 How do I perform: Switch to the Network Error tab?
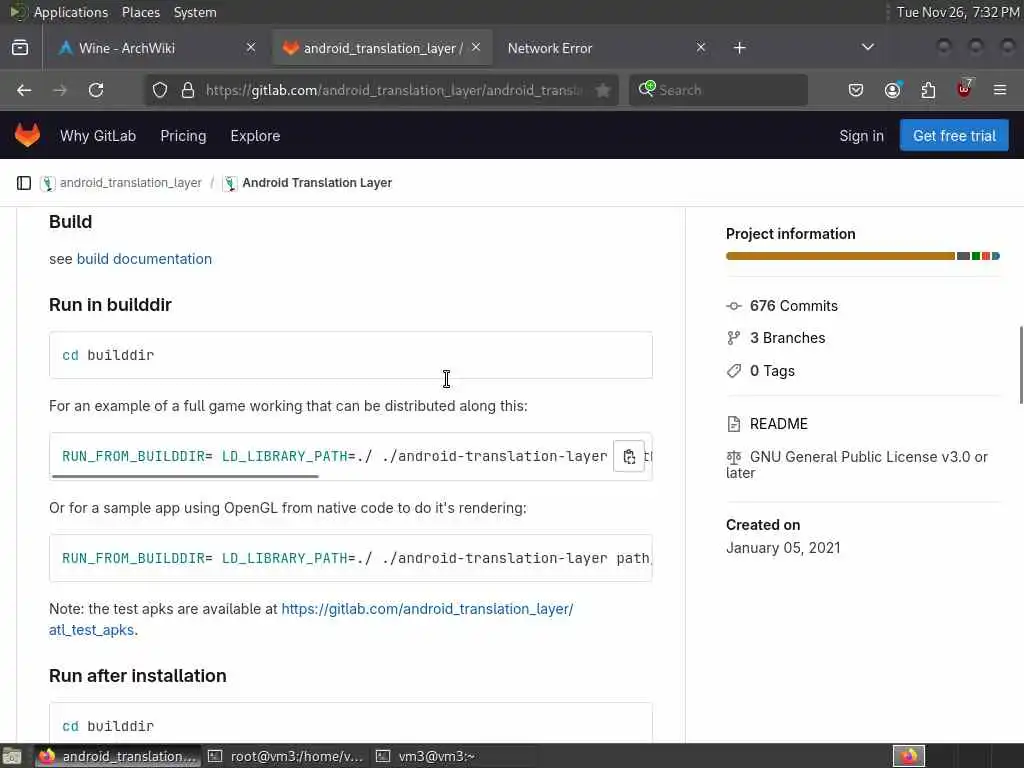(x=604, y=48)
